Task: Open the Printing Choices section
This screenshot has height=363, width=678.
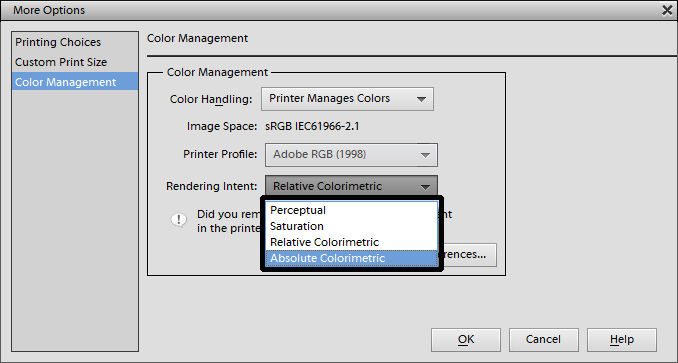Action: [x=58, y=42]
